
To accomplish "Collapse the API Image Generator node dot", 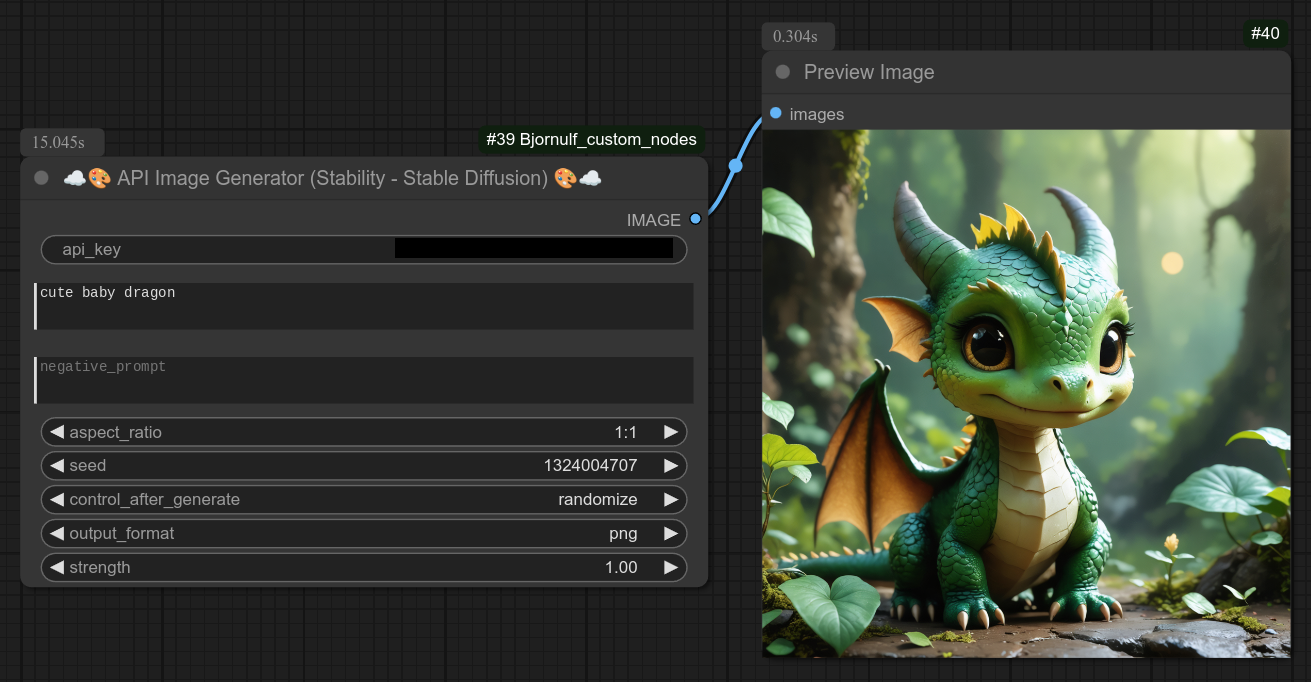I will coord(41,178).
